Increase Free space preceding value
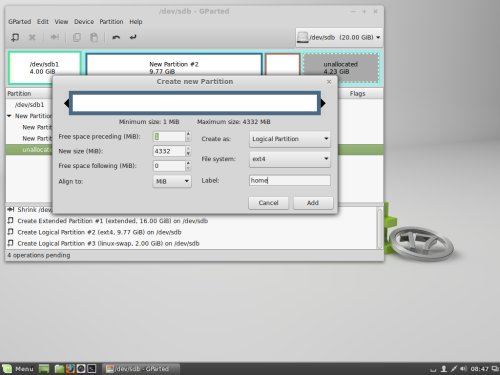500x375 pixels. (188, 134)
